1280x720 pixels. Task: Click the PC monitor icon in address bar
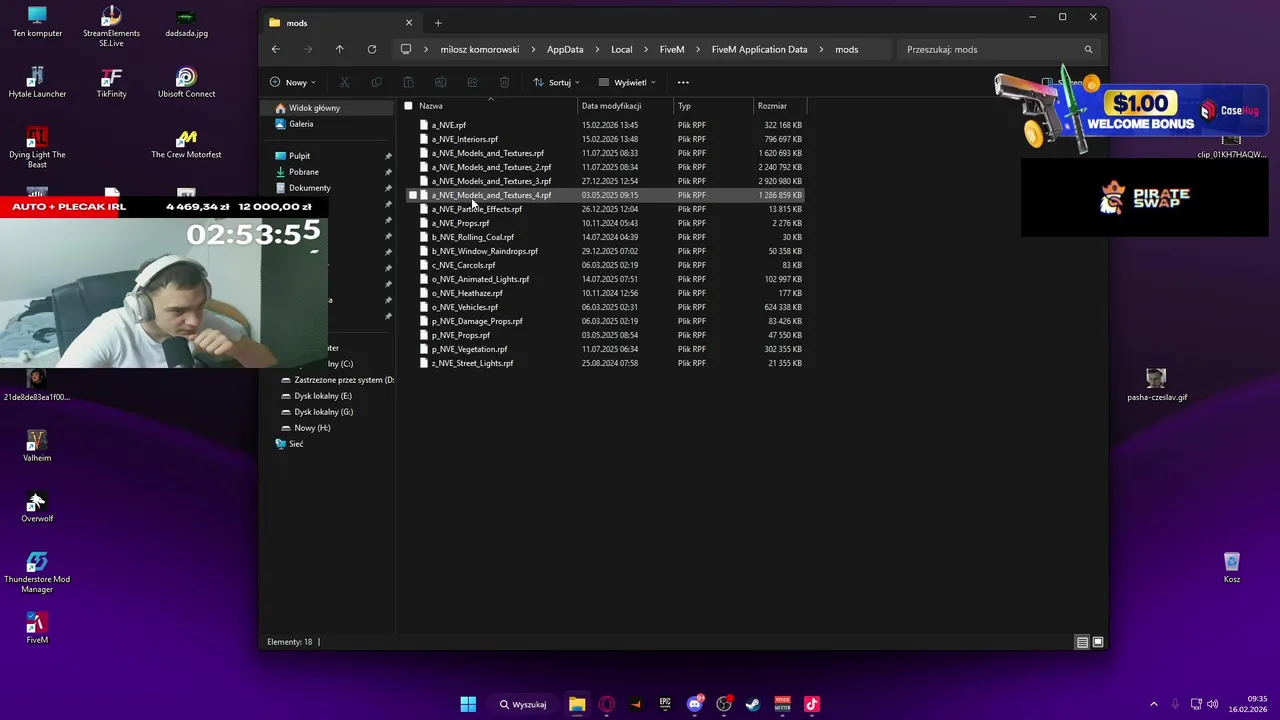[x=406, y=49]
